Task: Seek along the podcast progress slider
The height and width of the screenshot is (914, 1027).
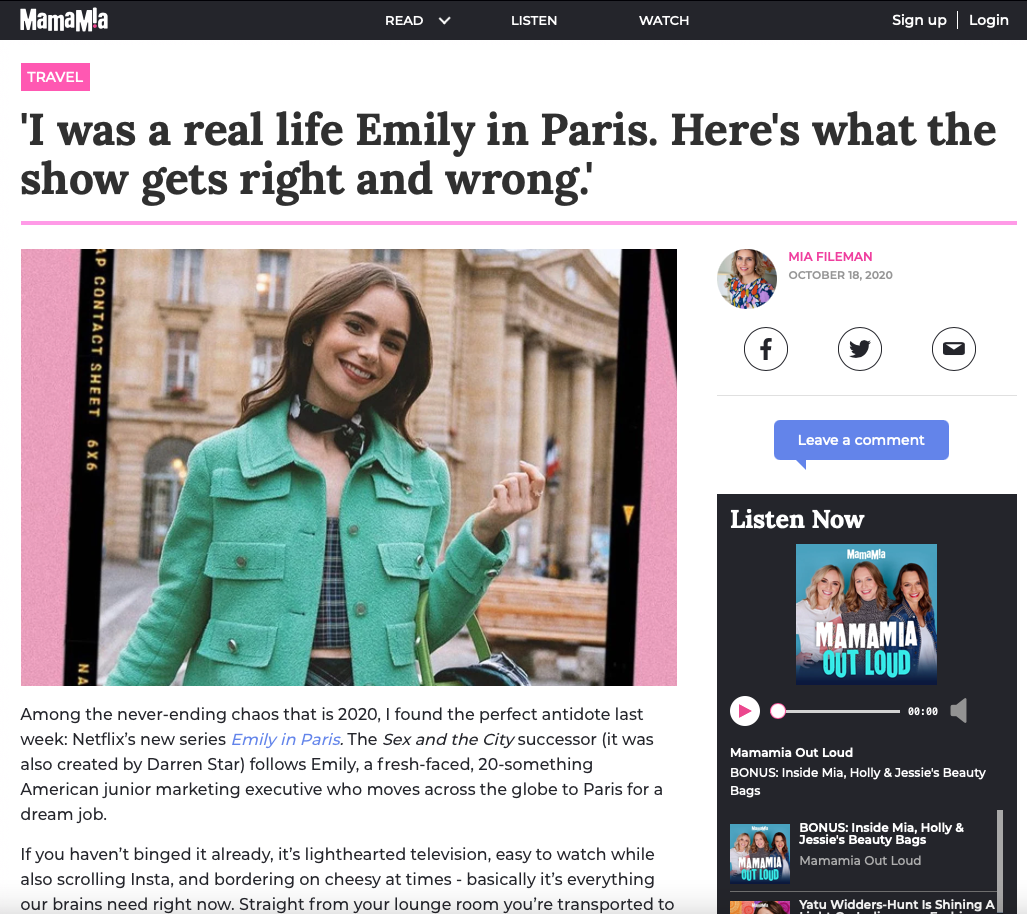Action: tap(838, 711)
